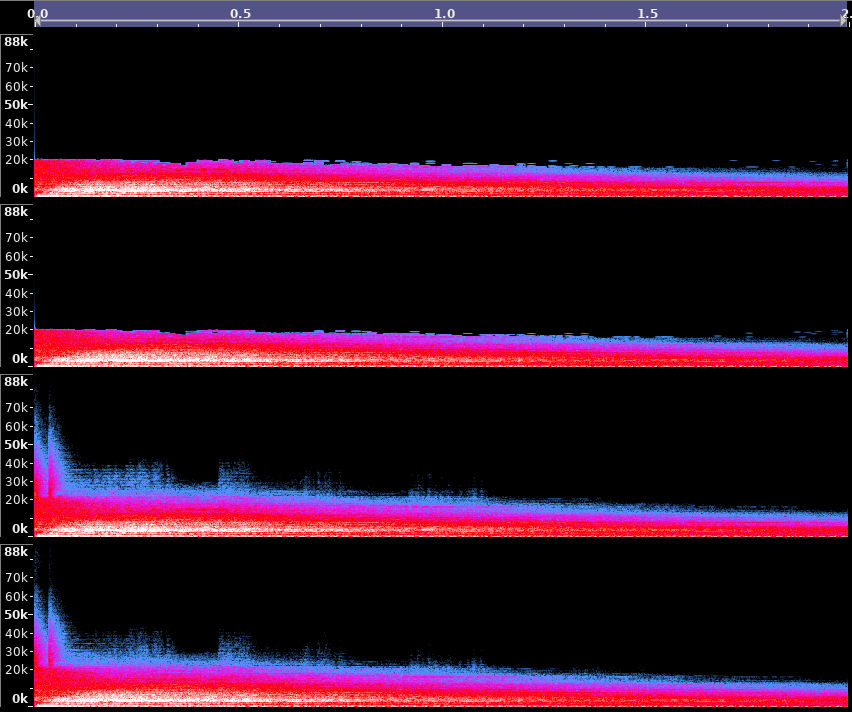Click 50k on the third track's frequency scale
The image size is (852, 712).
coord(16,445)
